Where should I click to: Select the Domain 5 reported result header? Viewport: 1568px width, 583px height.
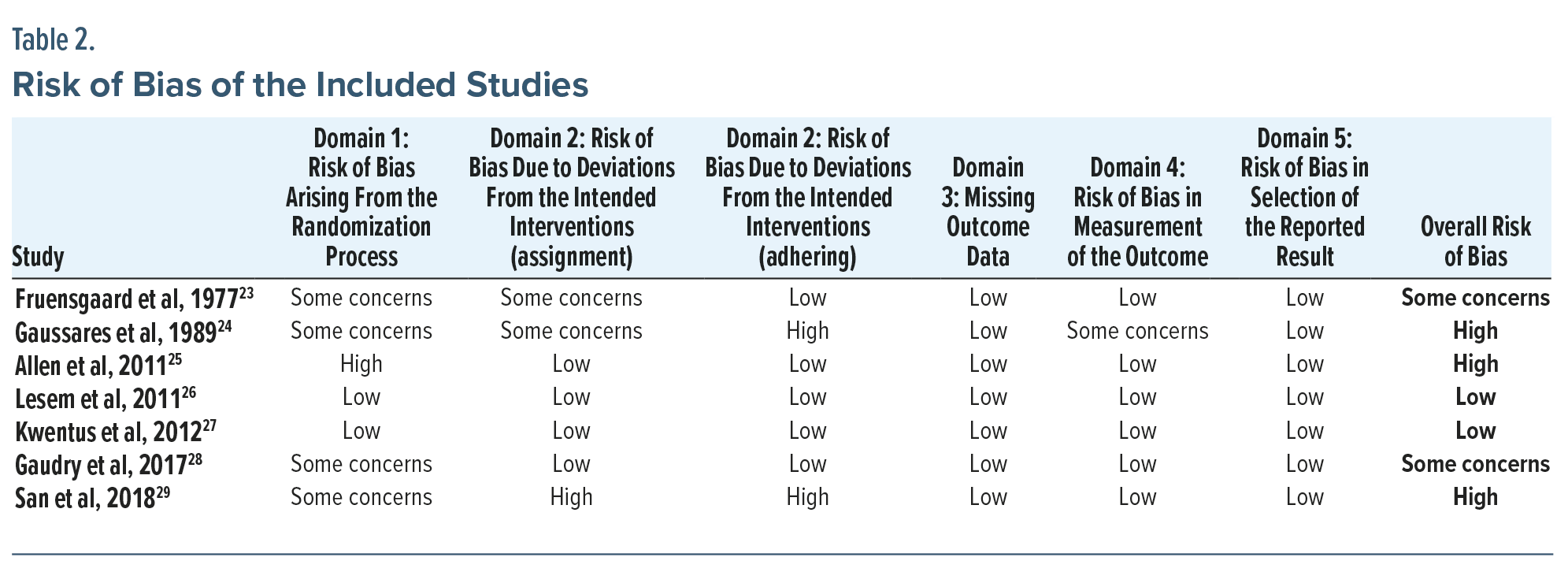[x=1304, y=197]
